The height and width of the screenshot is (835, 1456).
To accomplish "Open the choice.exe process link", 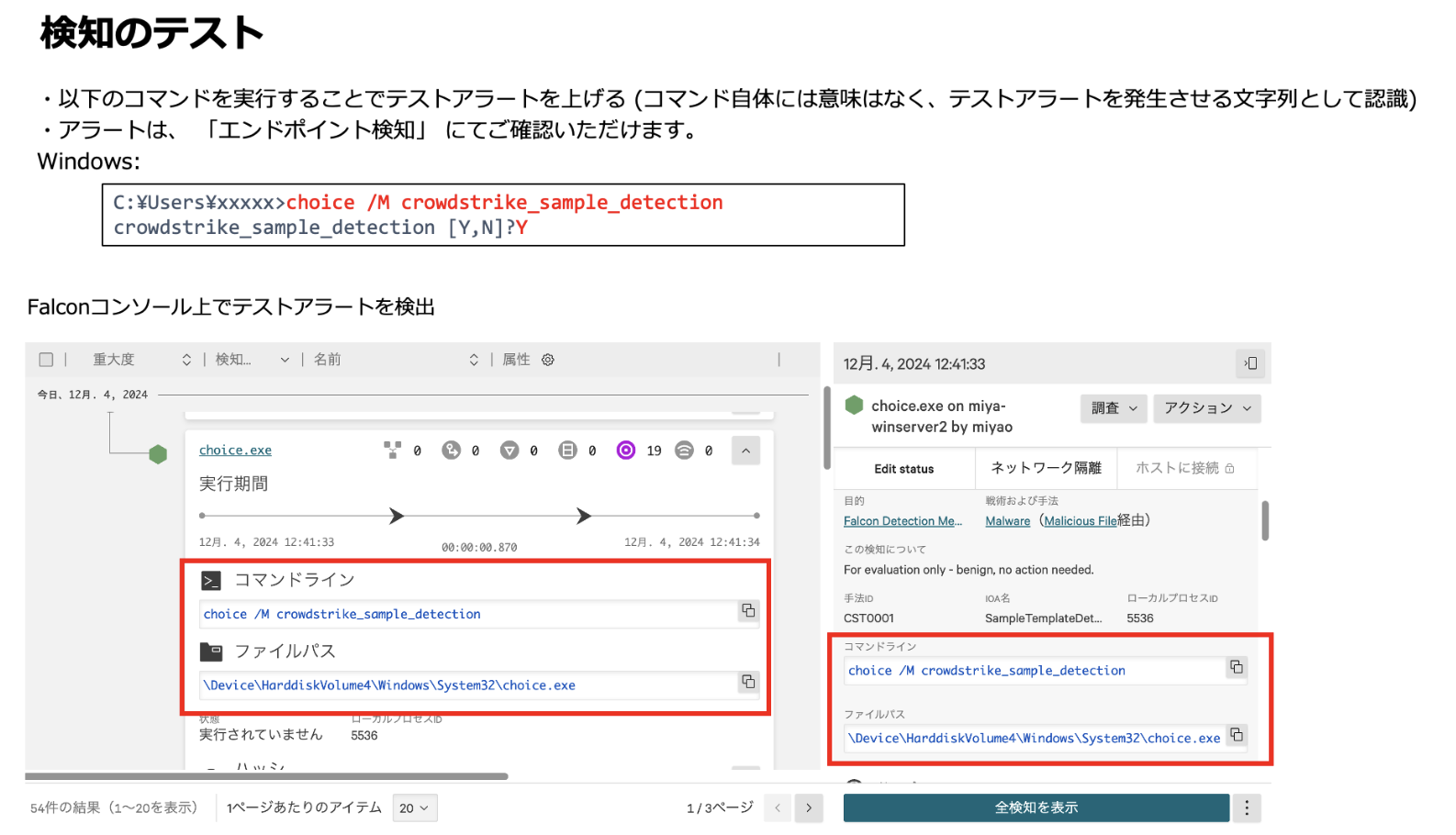I will click(235, 451).
